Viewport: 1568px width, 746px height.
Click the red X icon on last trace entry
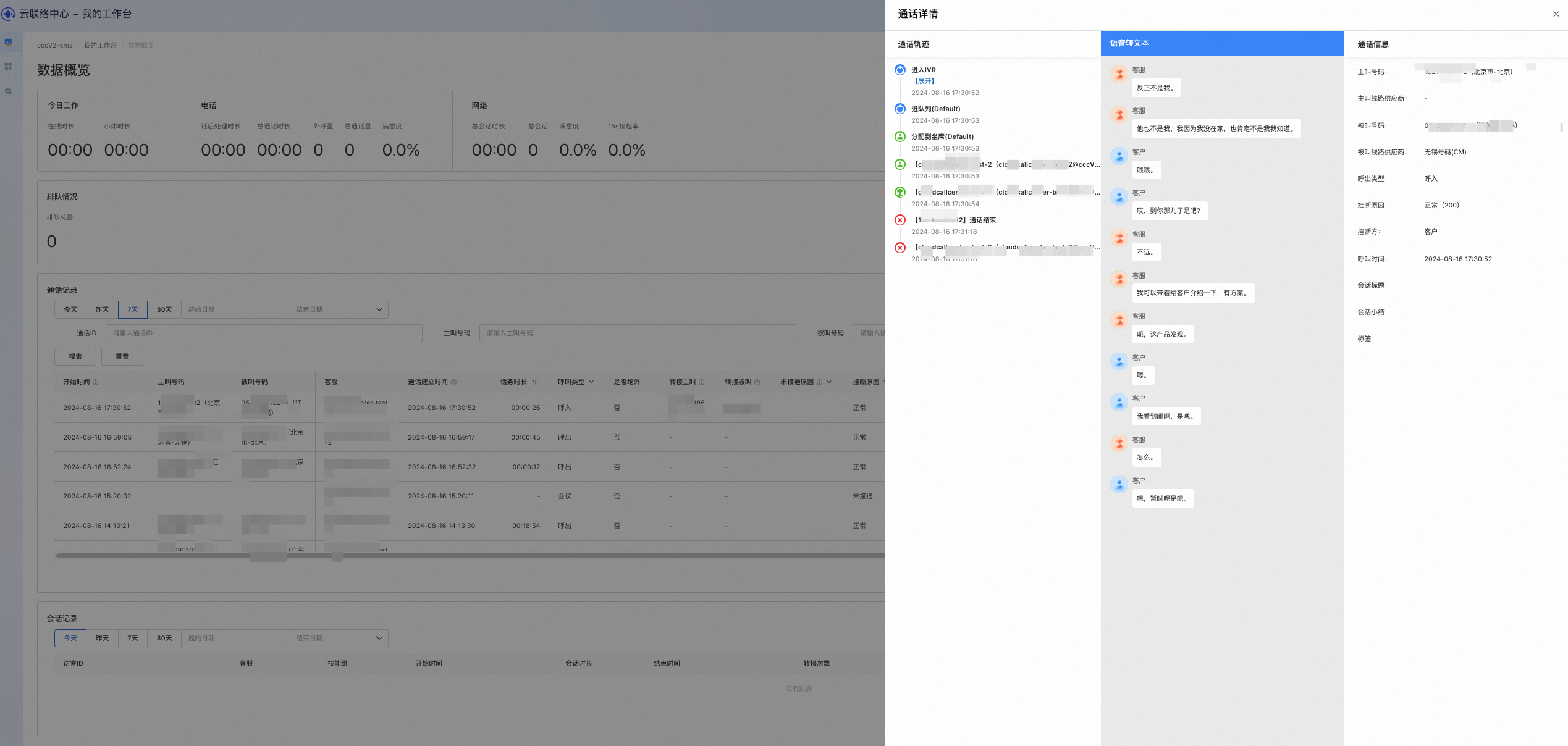point(900,248)
